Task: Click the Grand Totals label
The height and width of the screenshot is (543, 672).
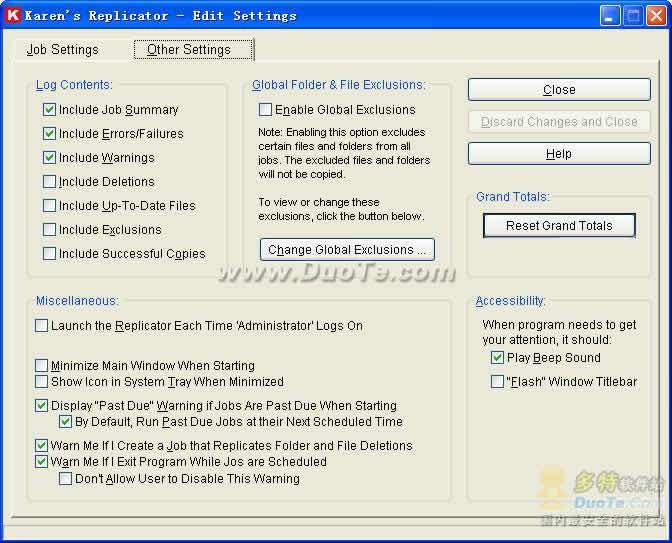Action: 513,197
